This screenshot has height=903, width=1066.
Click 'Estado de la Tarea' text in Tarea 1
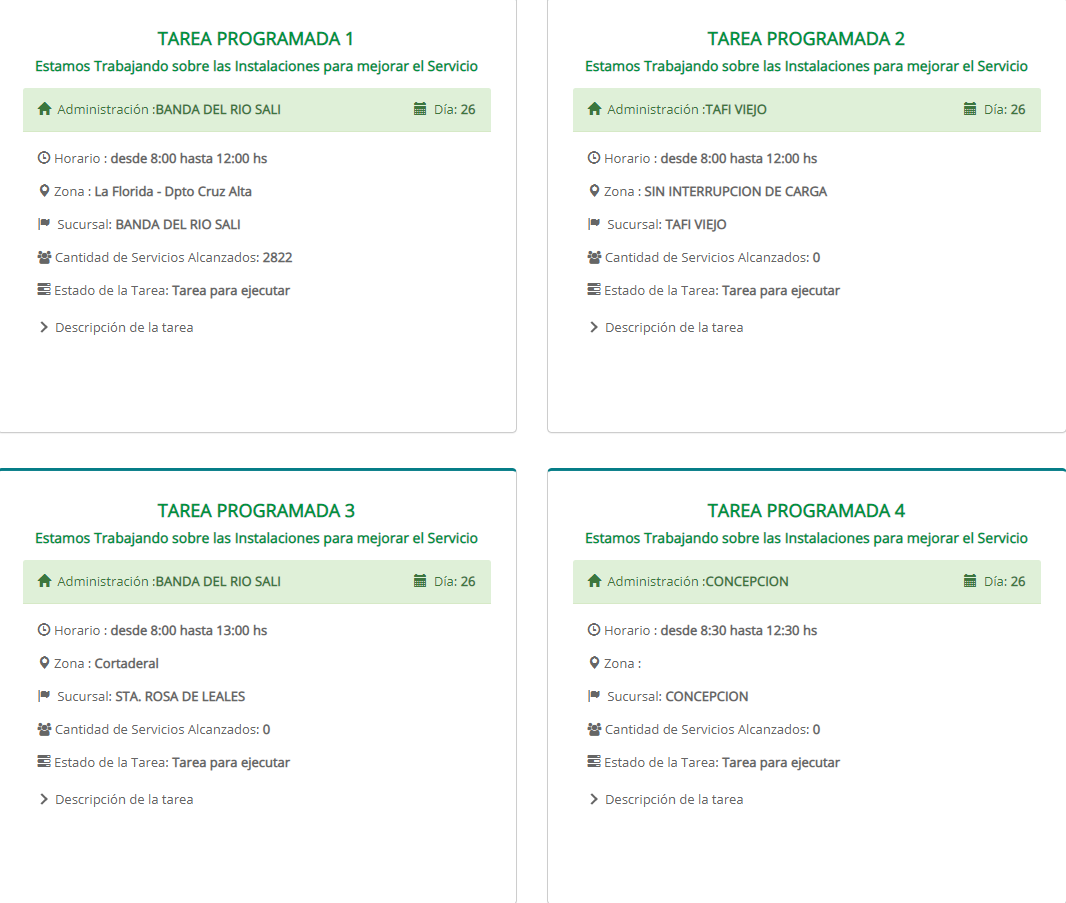(111, 290)
